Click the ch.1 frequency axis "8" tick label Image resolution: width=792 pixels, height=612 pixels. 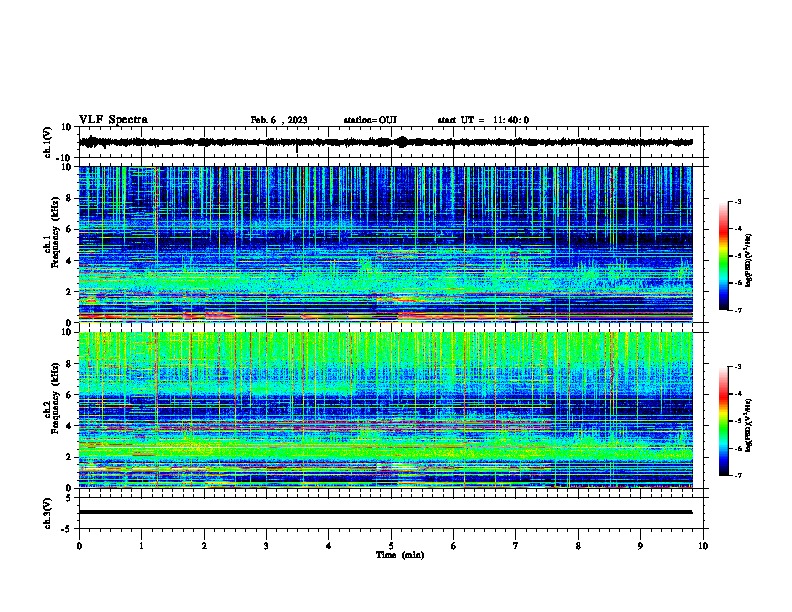coord(69,198)
